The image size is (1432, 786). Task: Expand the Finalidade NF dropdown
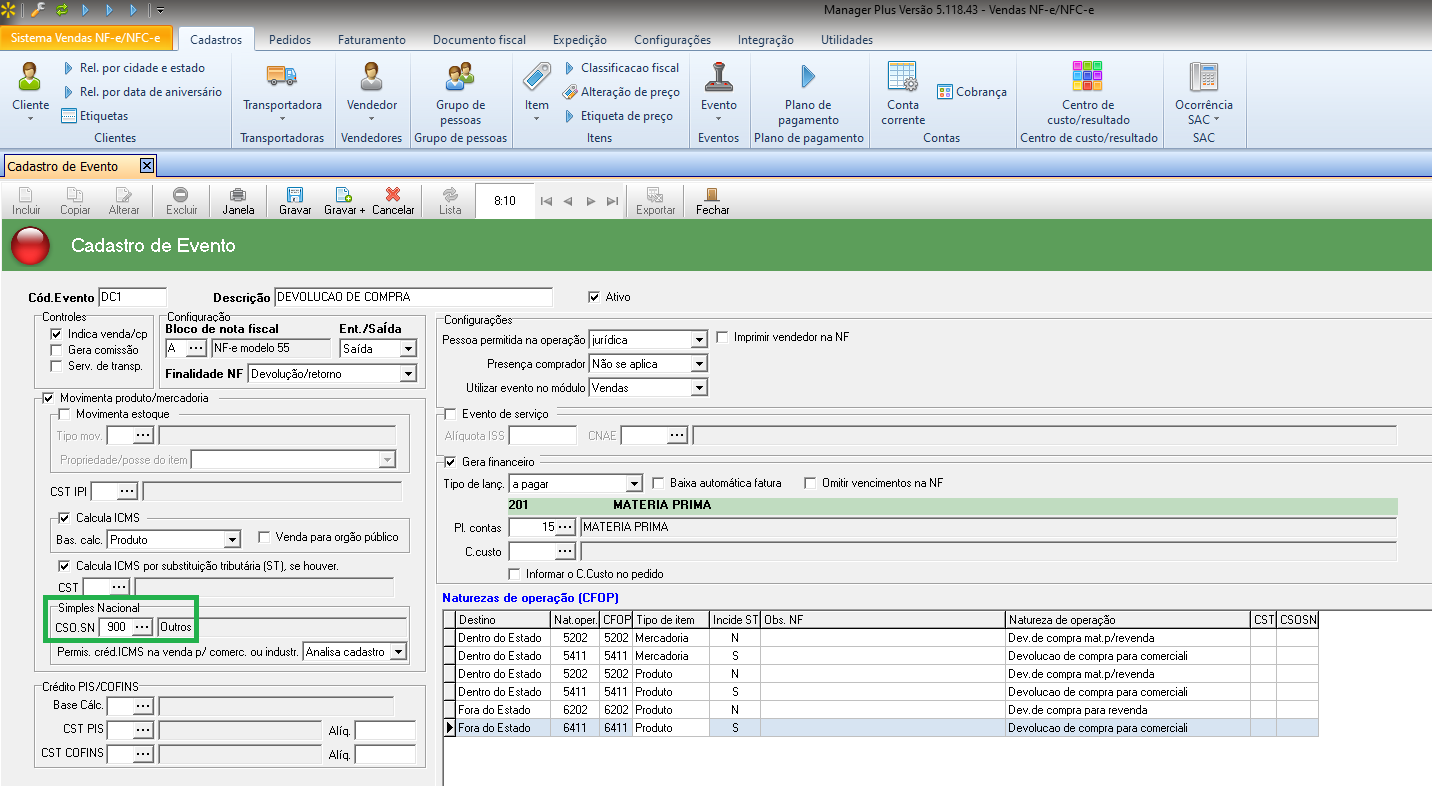[x=407, y=374]
